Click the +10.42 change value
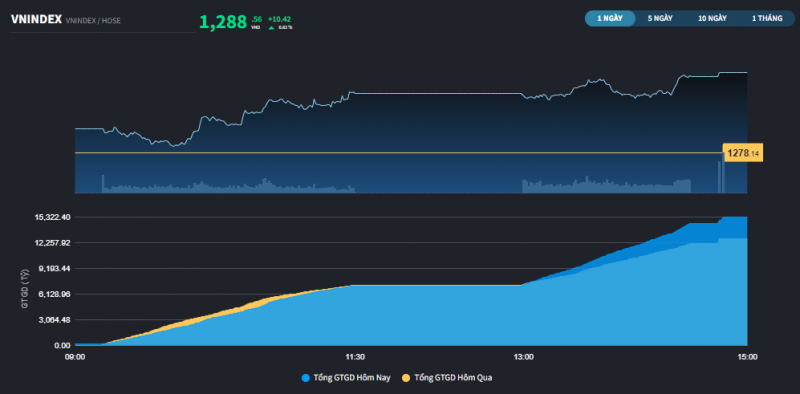Image resolution: width=800 pixels, height=394 pixels. point(280,19)
